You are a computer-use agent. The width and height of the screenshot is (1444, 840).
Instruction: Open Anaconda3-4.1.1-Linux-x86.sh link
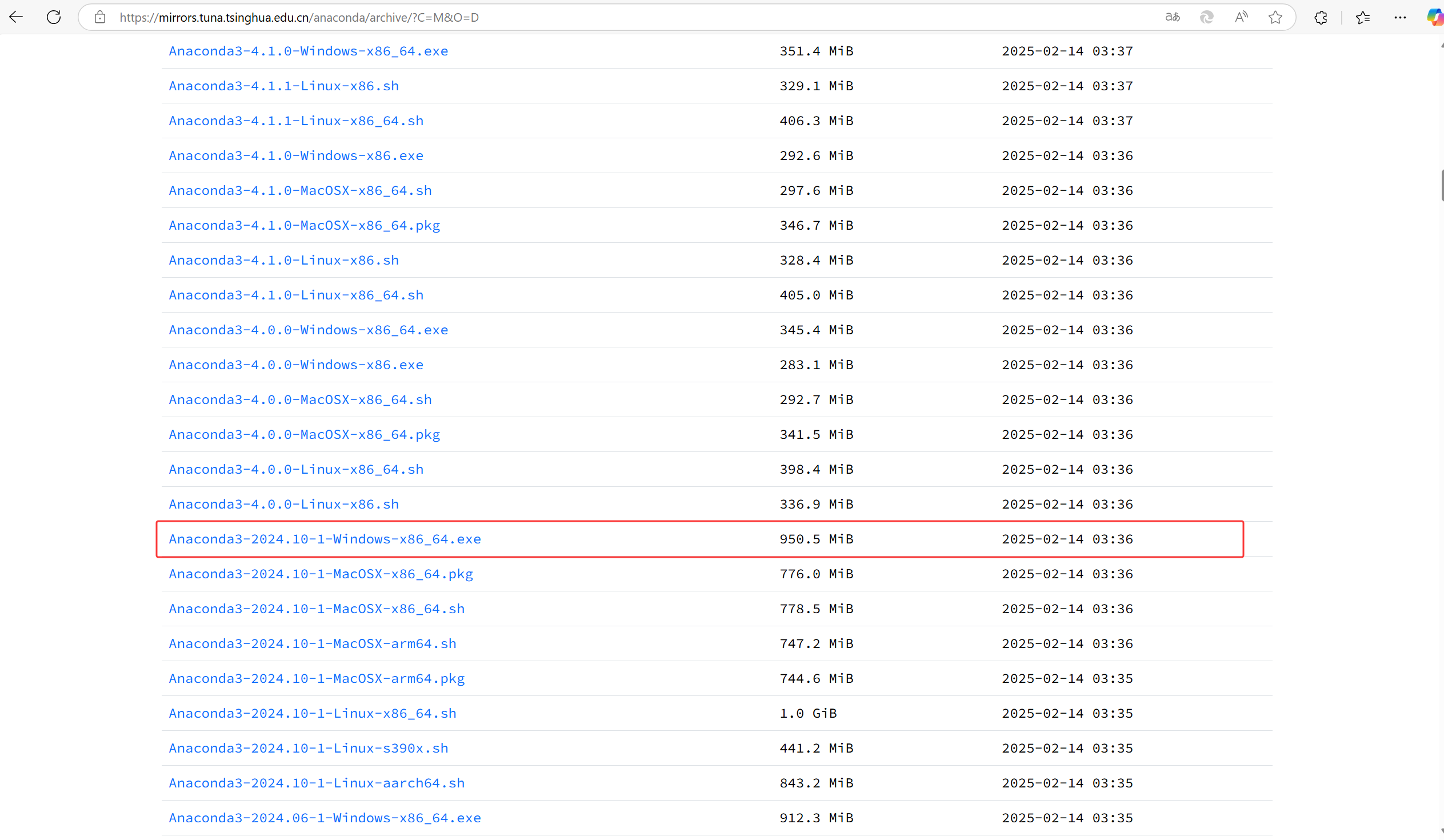pos(283,86)
